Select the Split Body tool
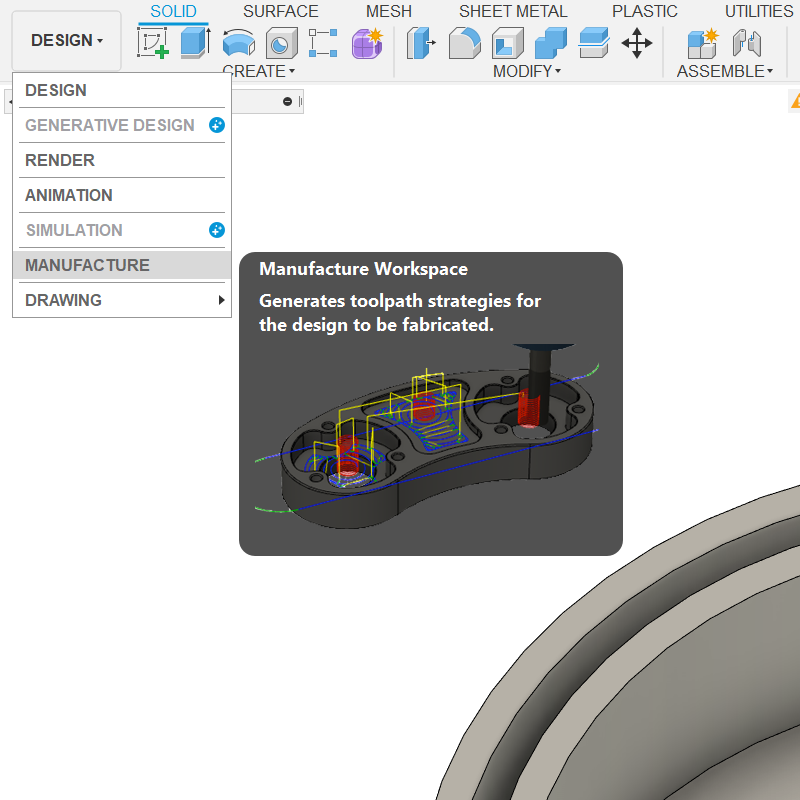This screenshot has height=800, width=800. pos(592,41)
